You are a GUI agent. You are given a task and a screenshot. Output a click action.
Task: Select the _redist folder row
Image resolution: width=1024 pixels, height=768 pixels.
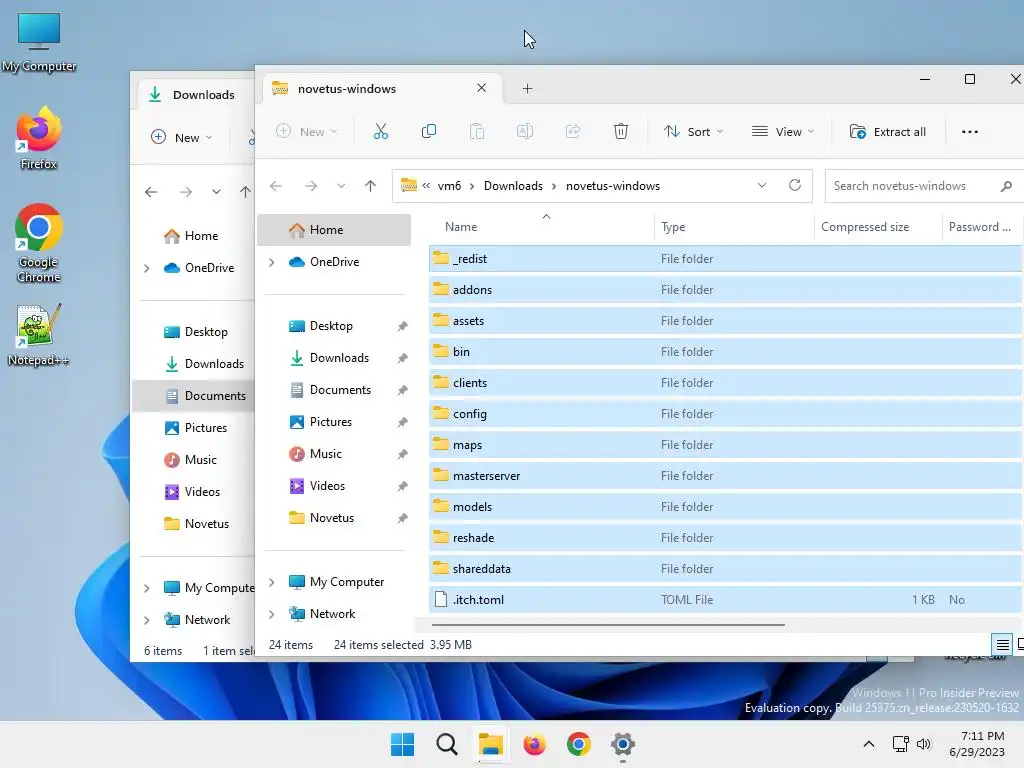725,259
